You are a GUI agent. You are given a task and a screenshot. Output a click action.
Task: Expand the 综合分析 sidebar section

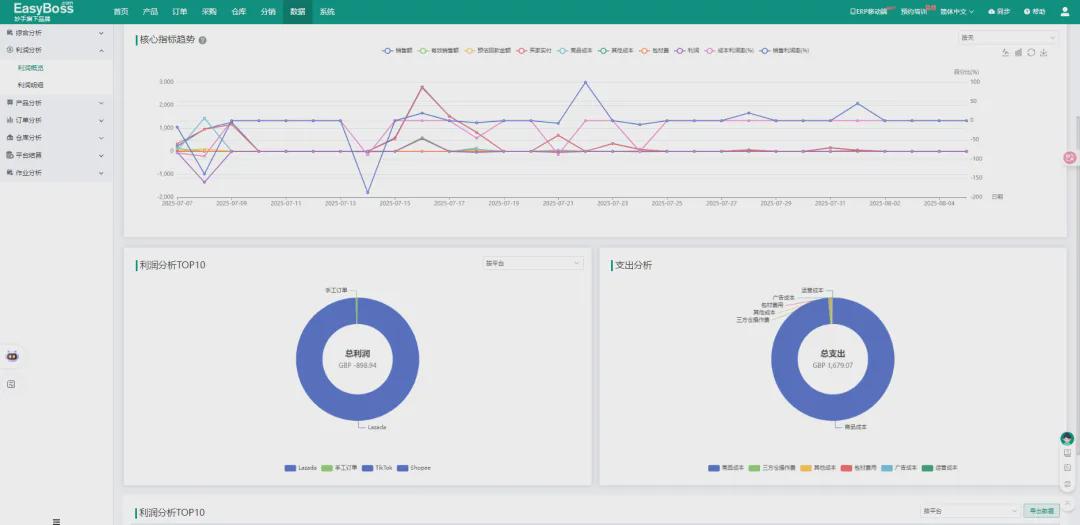(x=56, y=32)
